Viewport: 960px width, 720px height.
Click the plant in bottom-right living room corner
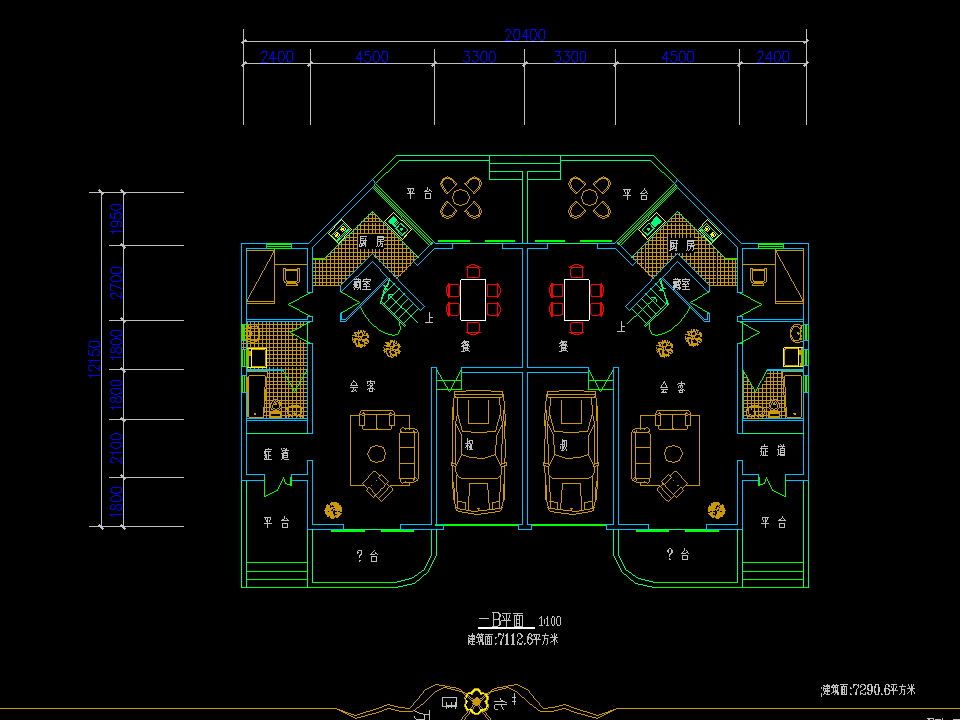point(716,509)
